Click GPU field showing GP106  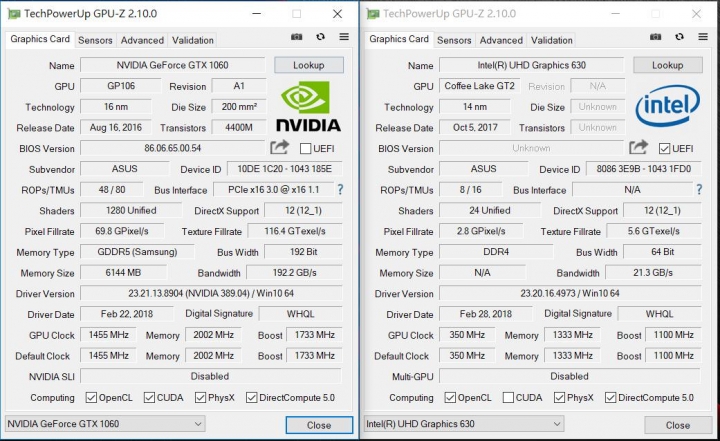coord(121,85)
